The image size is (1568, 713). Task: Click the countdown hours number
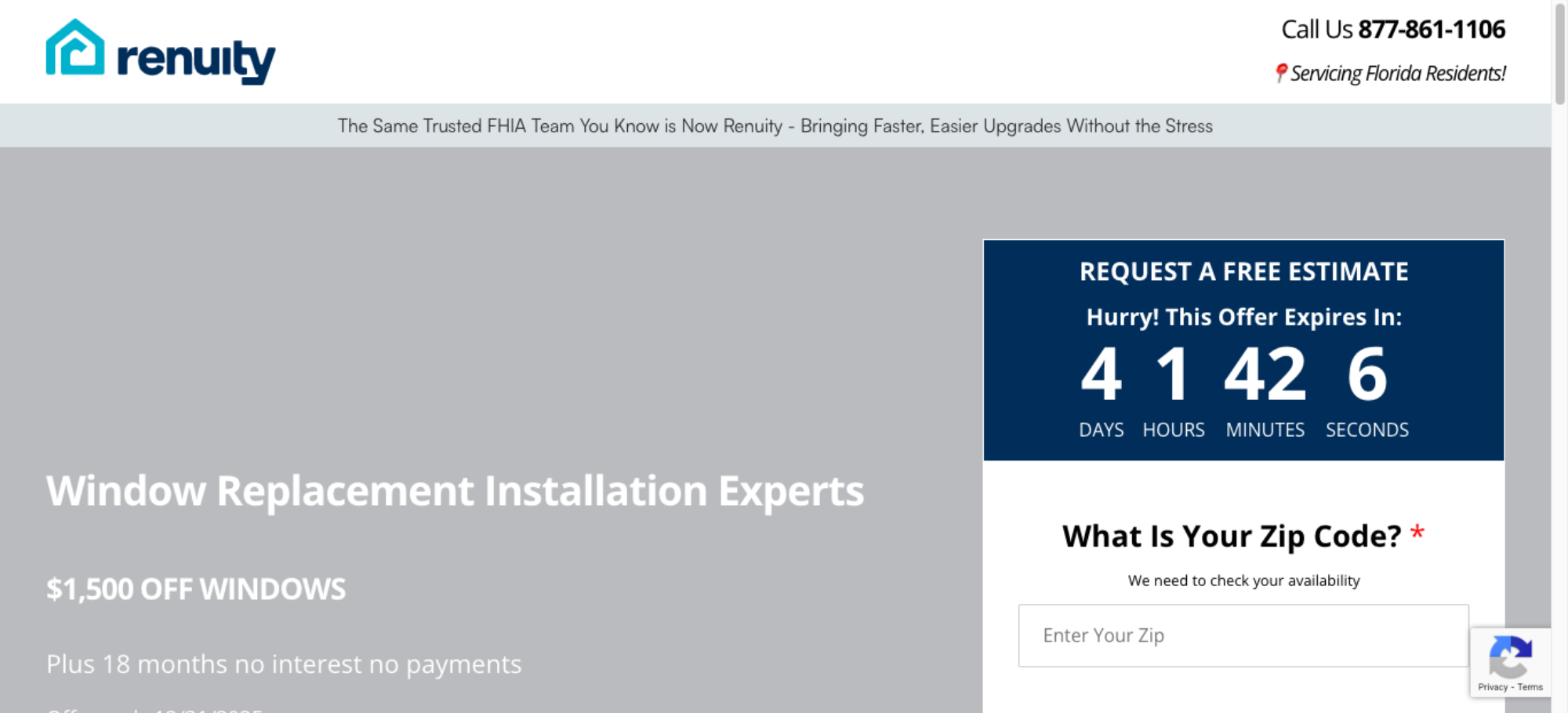point(1173,375)
